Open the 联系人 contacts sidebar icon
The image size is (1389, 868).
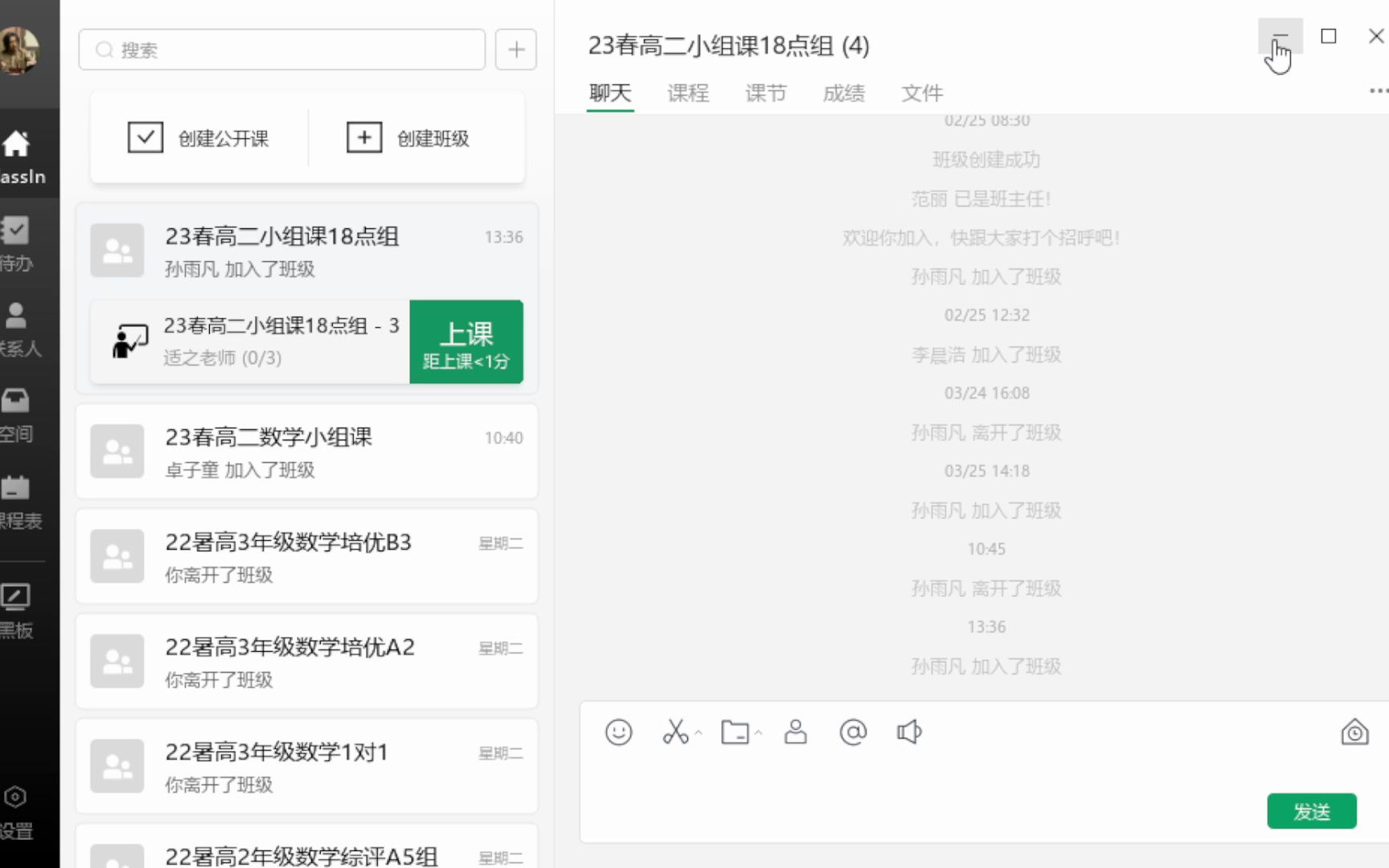tap(19, 330)
